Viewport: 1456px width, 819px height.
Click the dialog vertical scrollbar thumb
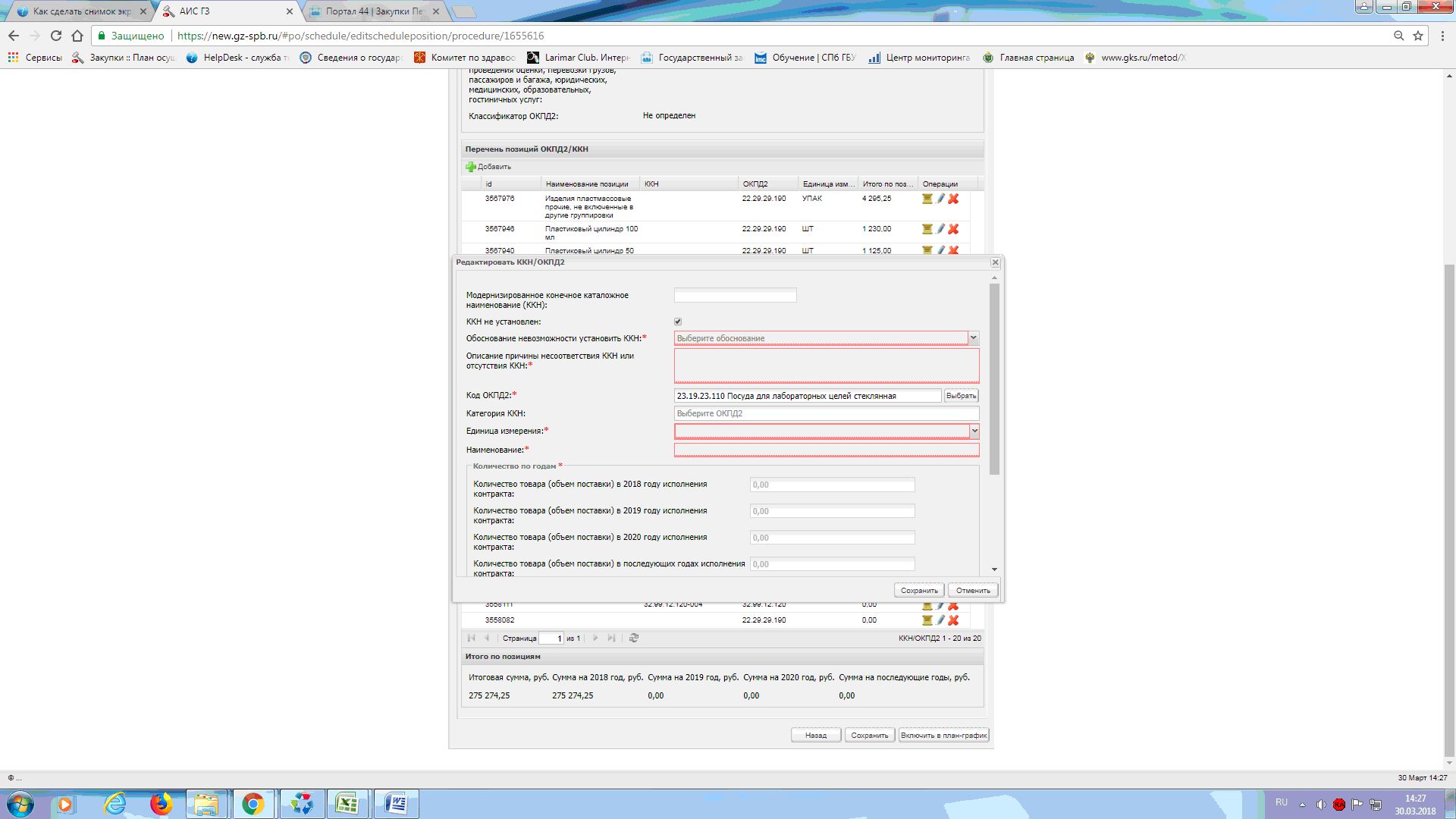994,379
